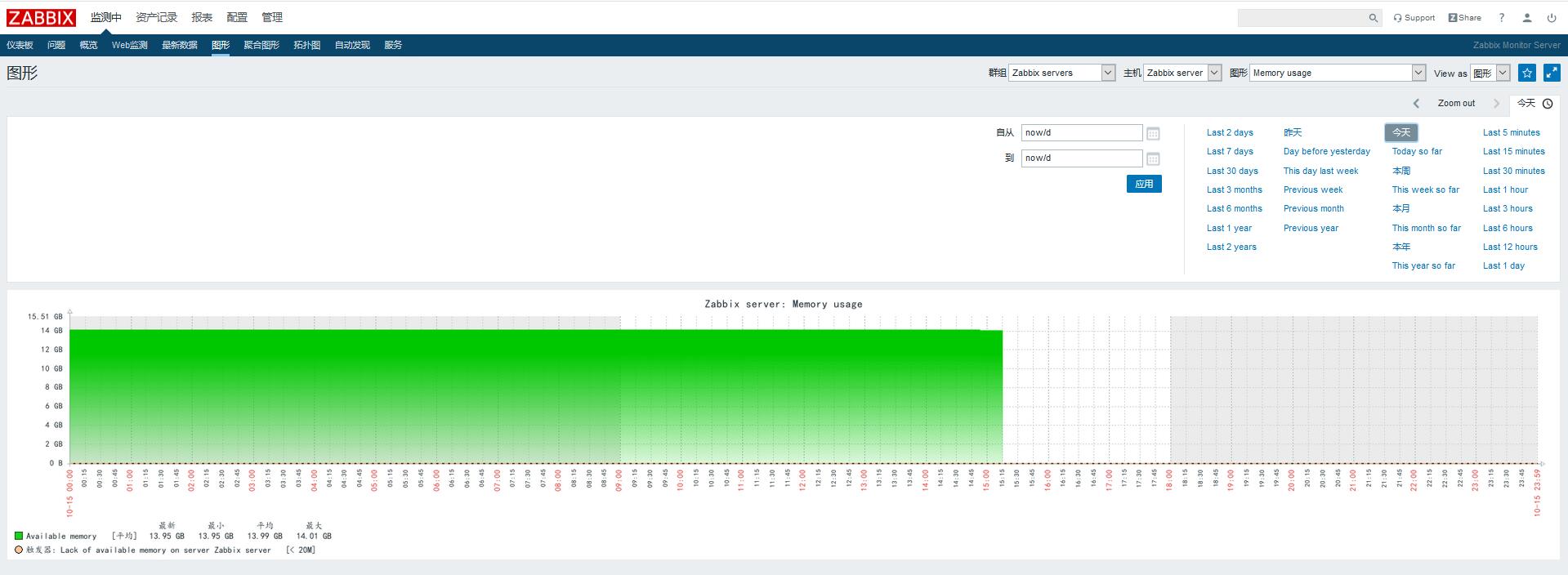
Task: Toggle fullscreen mode icon
Action: [x=1551, y=73]
